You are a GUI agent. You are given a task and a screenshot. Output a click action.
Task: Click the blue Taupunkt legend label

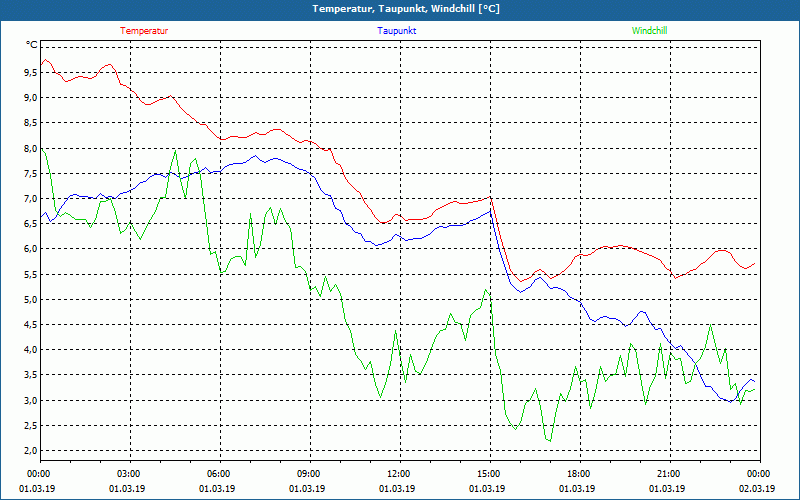(x=396, y=31)
